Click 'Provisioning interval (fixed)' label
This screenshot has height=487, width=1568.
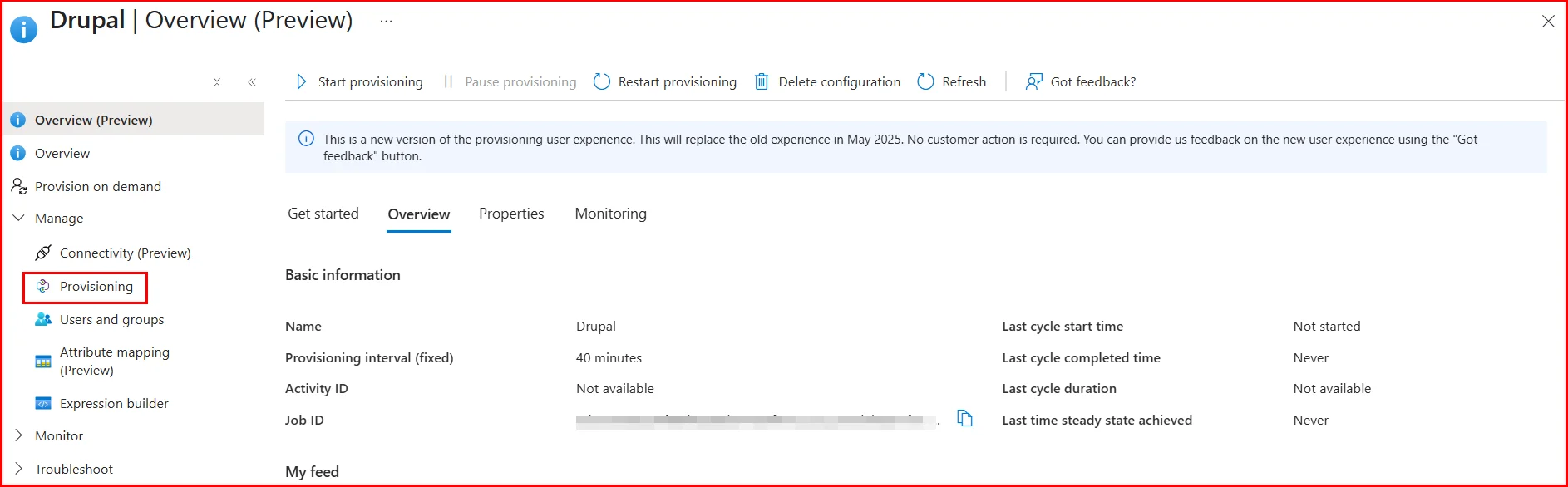tap(369, 357)
